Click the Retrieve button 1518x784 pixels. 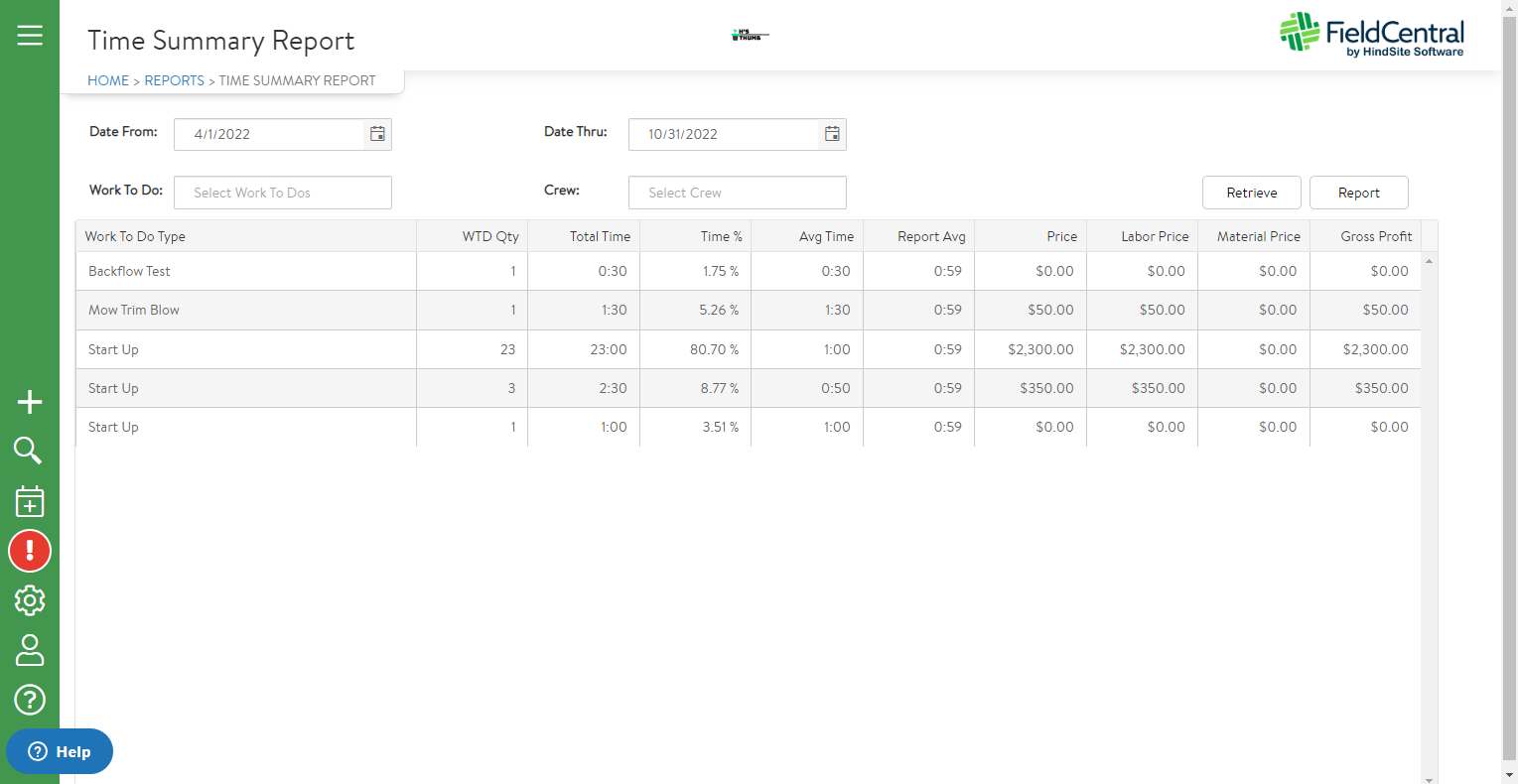tap(1251, 192)
